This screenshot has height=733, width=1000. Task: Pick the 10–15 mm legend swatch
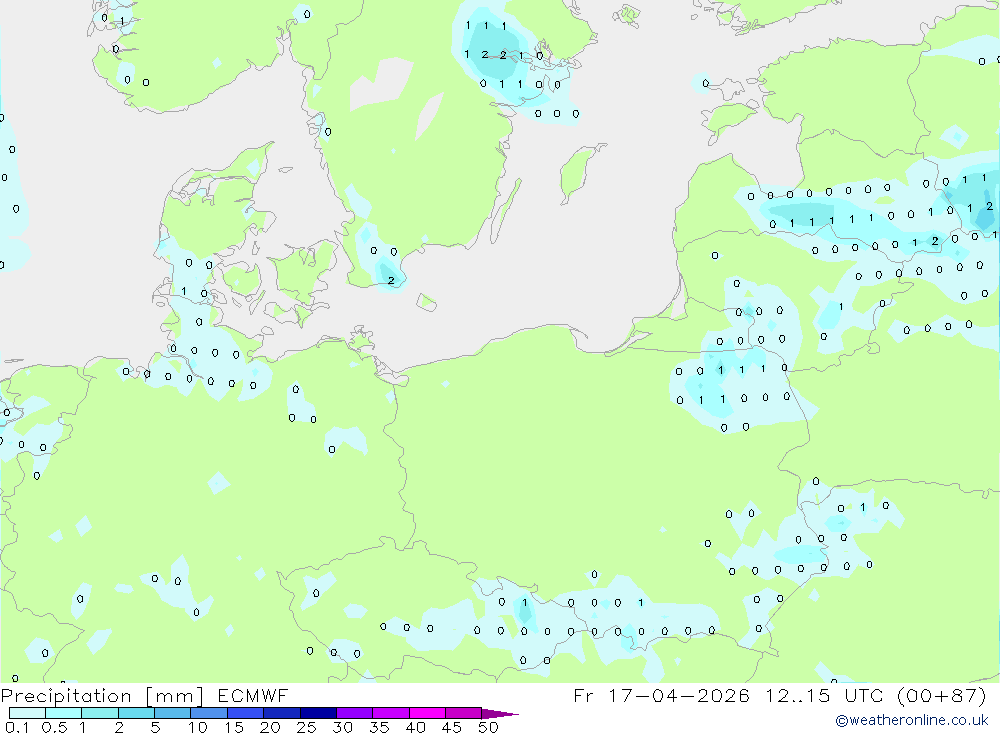[209, 713]
